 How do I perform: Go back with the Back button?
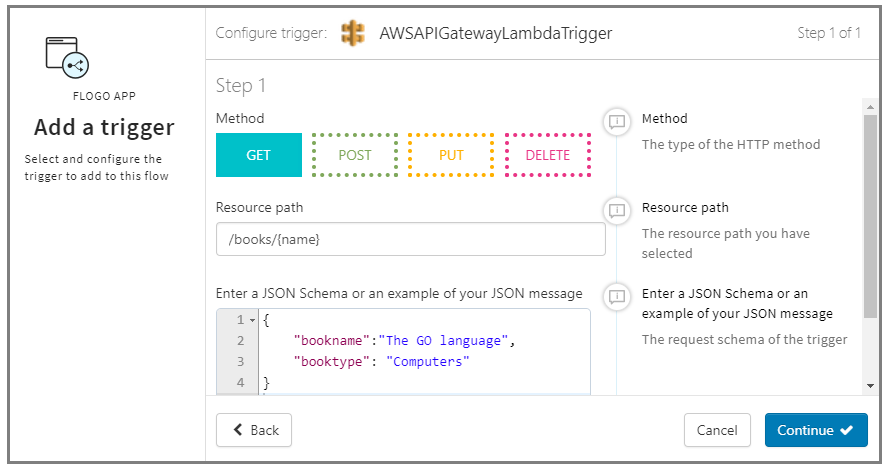coord(254,430)
